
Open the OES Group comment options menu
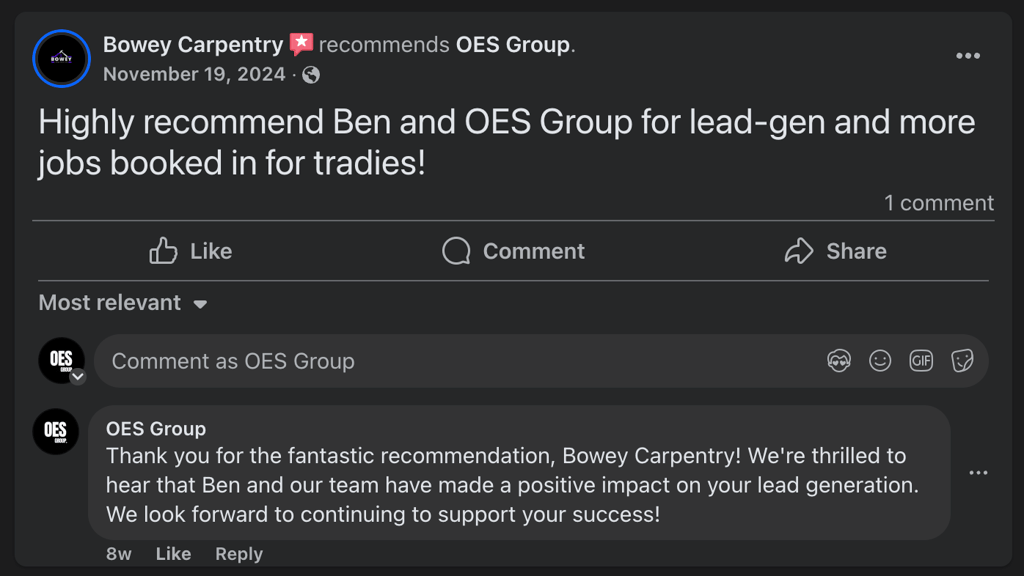[978, 473]
